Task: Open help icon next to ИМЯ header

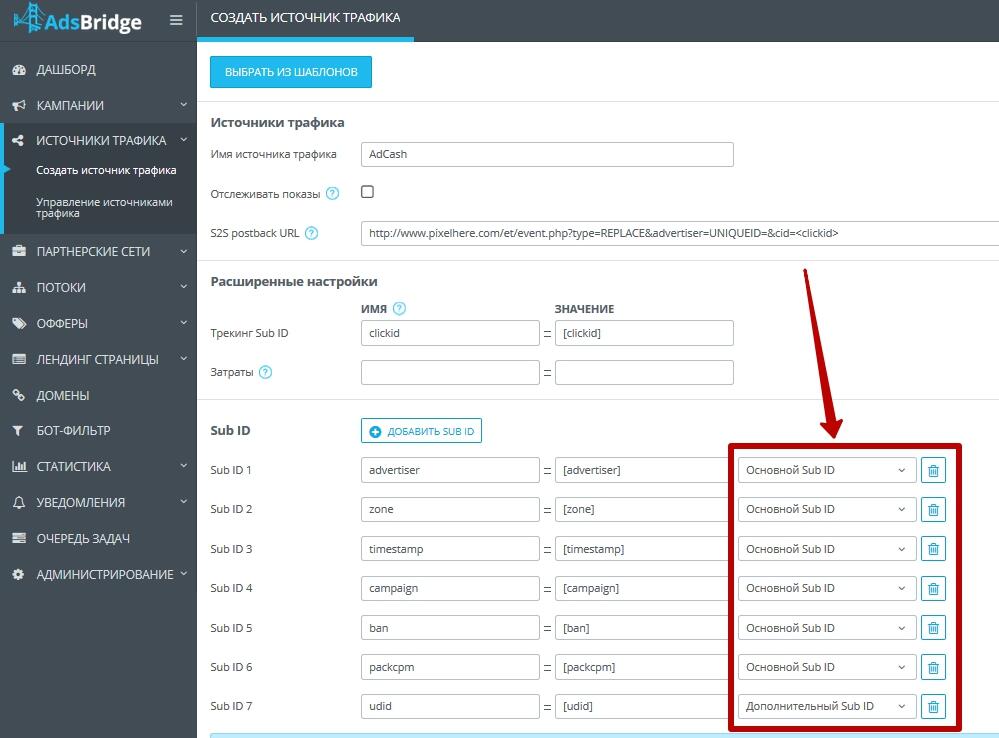Action: [x=399, y=308]
